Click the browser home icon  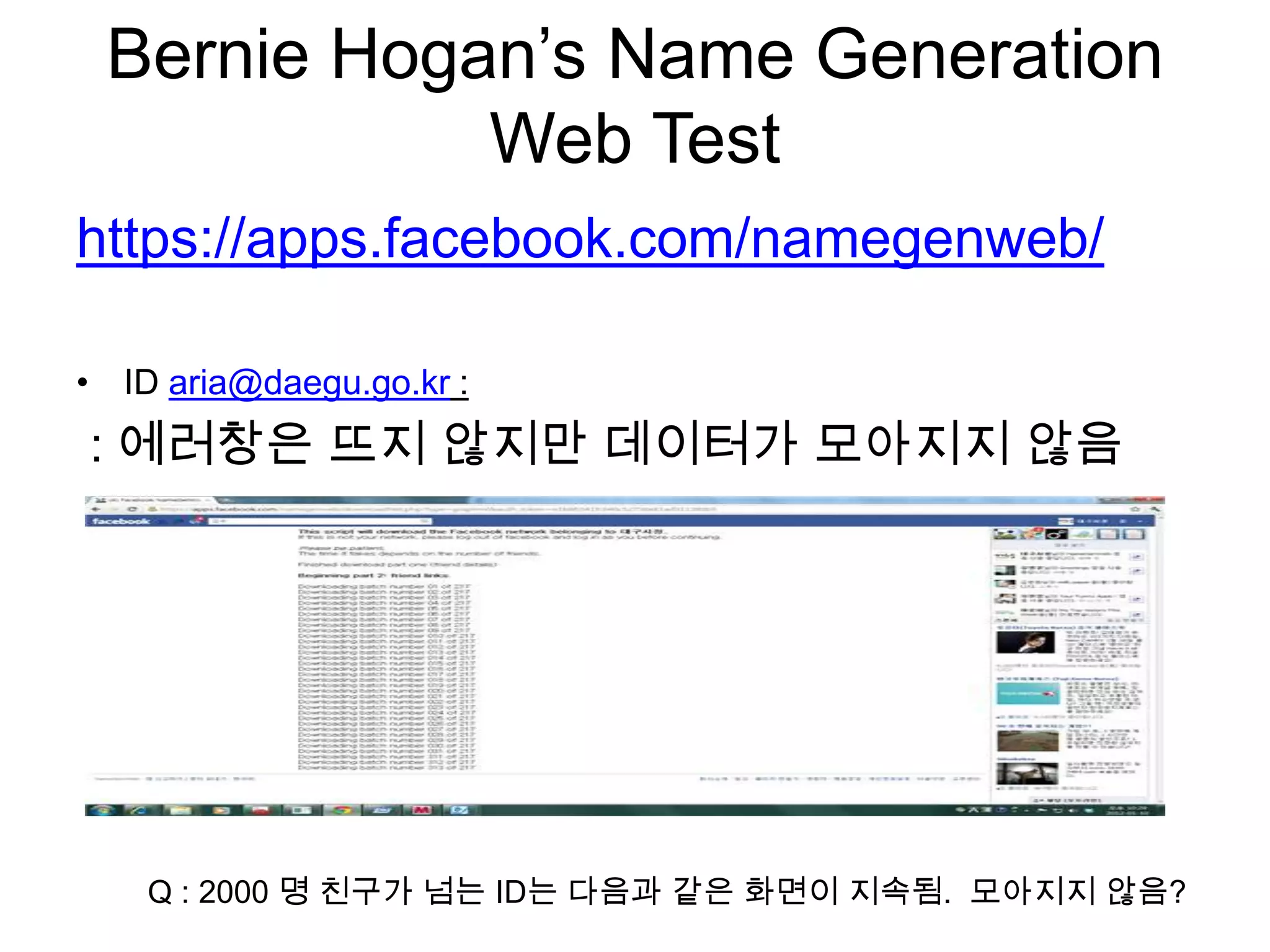click(x=1134, y=509)
